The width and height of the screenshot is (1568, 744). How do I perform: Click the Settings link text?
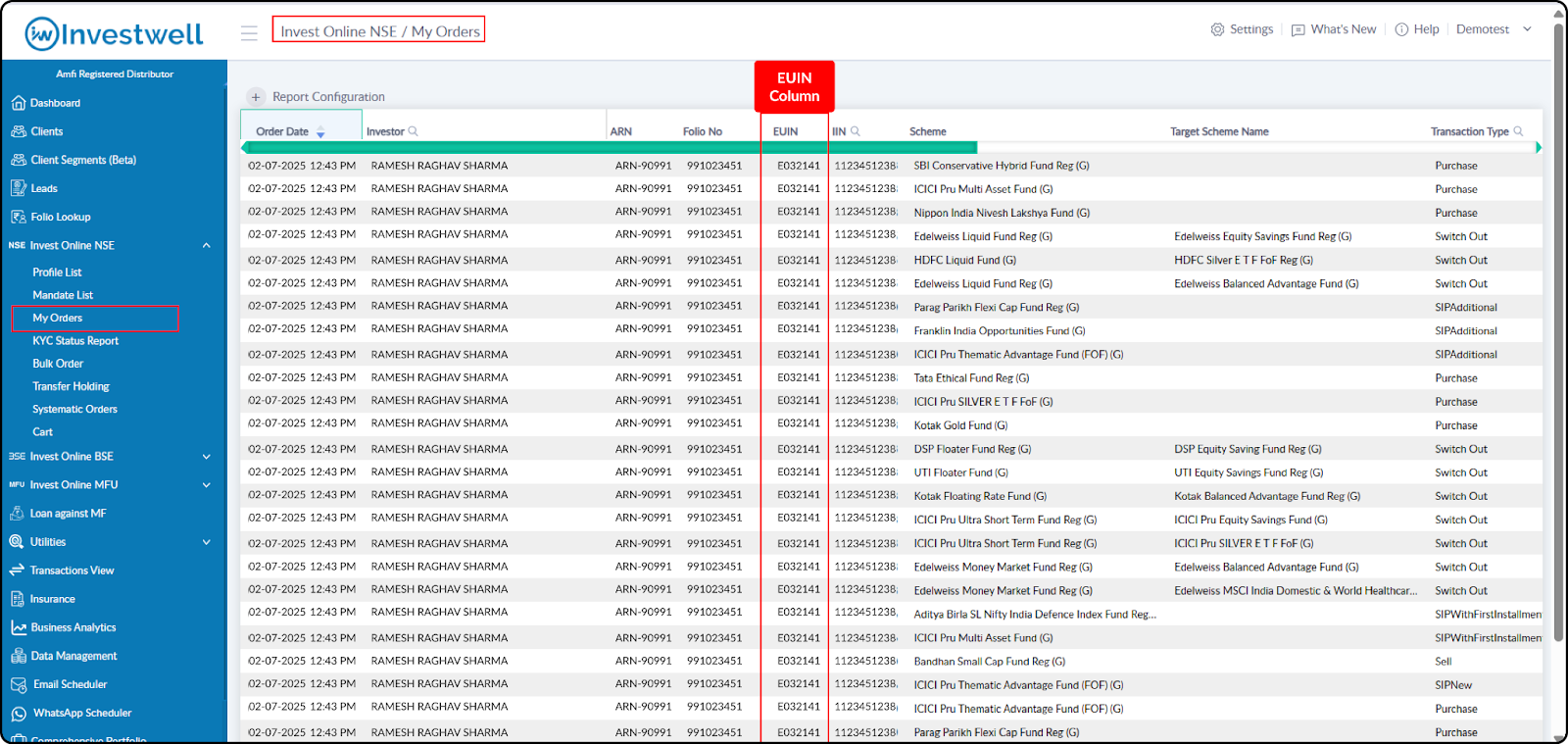1251,29
